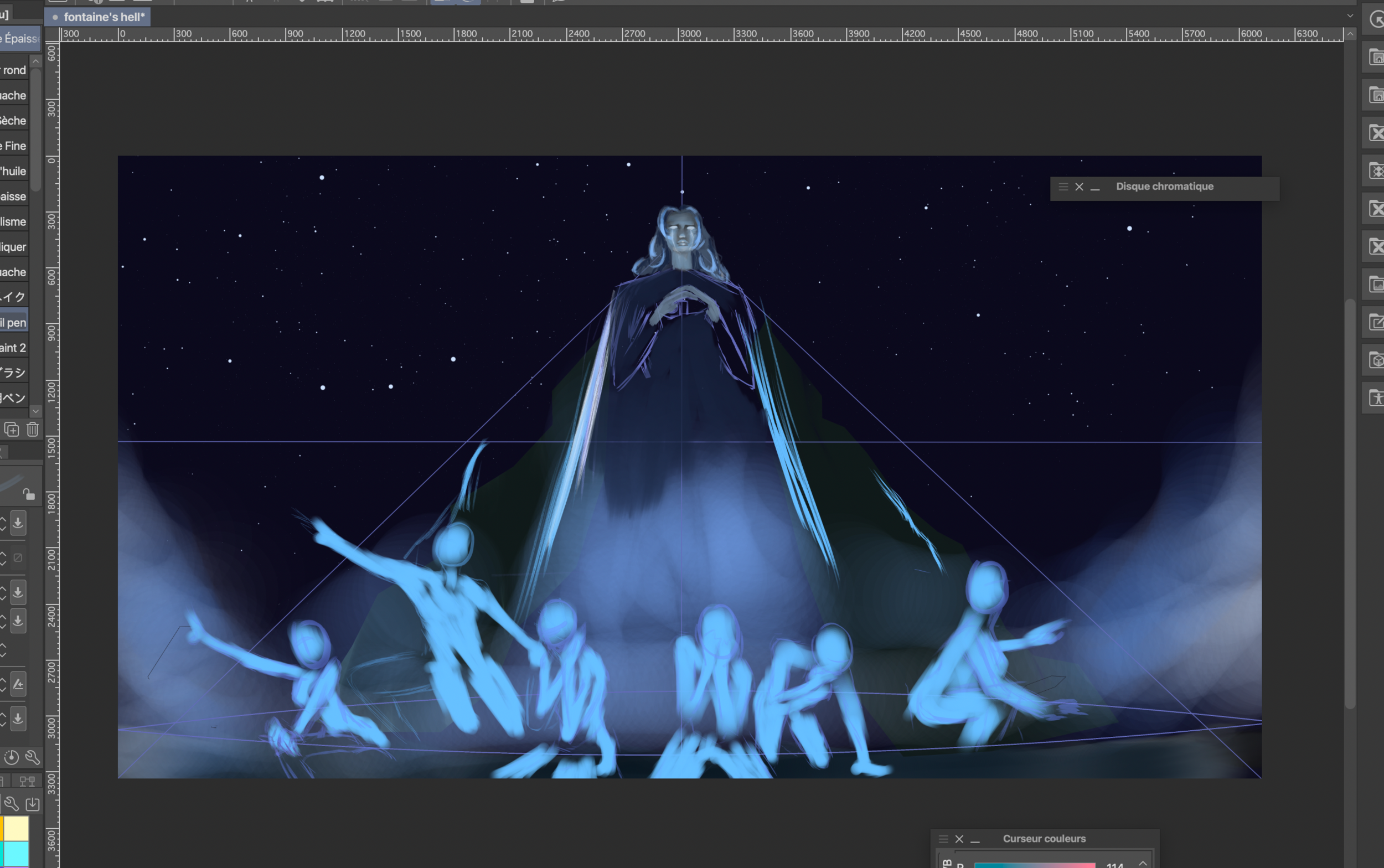Open the pose material folder icon
Image resolution: width=1384 pixels, height=868 pixels.
coord(1377,398)
